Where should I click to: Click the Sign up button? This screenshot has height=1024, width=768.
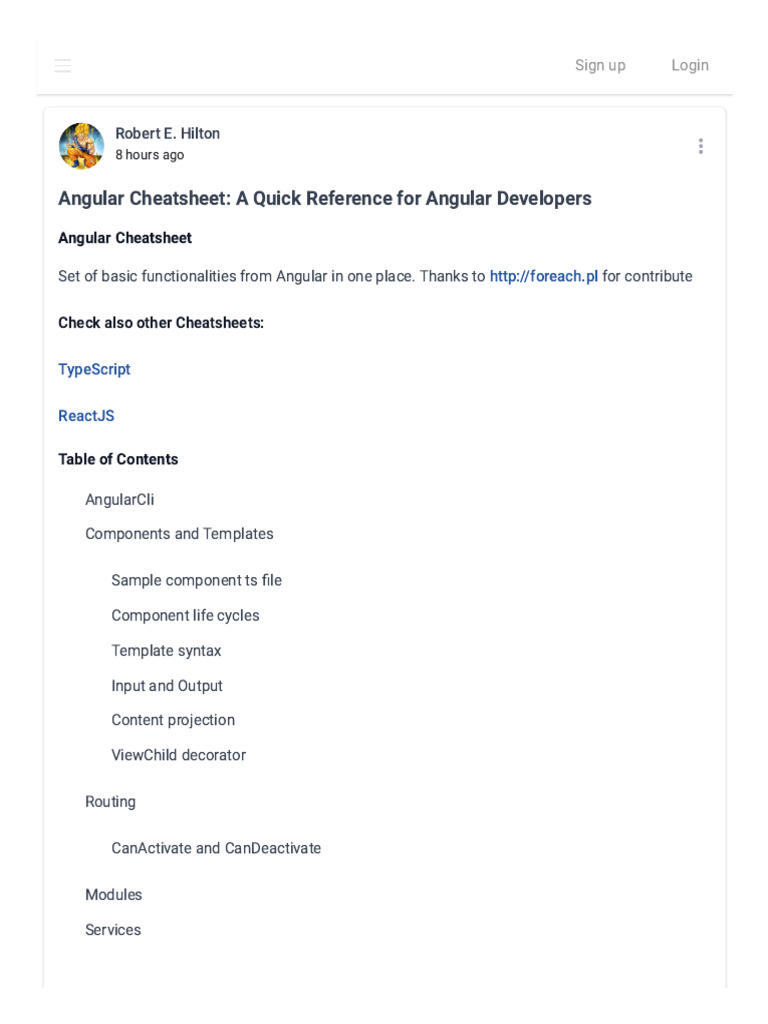(x=600, y=65)
